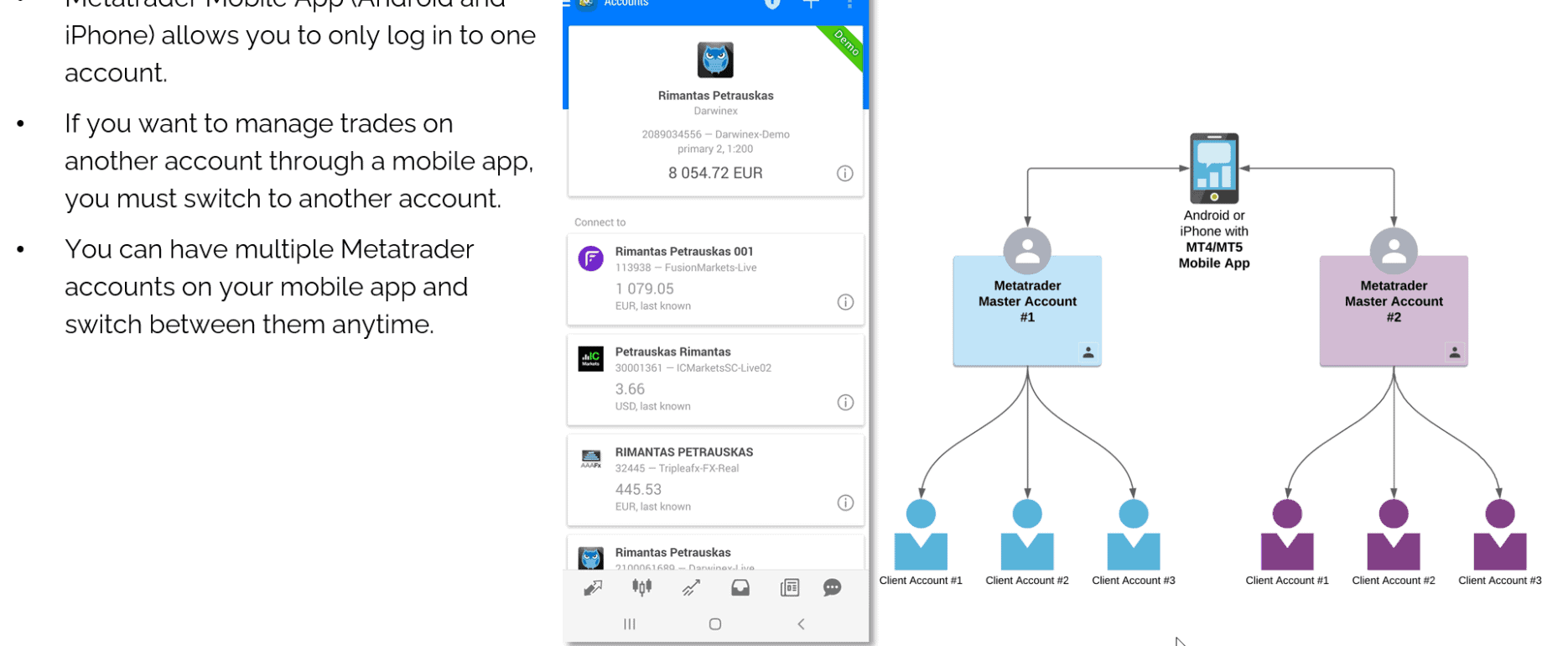
Task: Click the small person icon in the blue box
Action: point(1088,353)
